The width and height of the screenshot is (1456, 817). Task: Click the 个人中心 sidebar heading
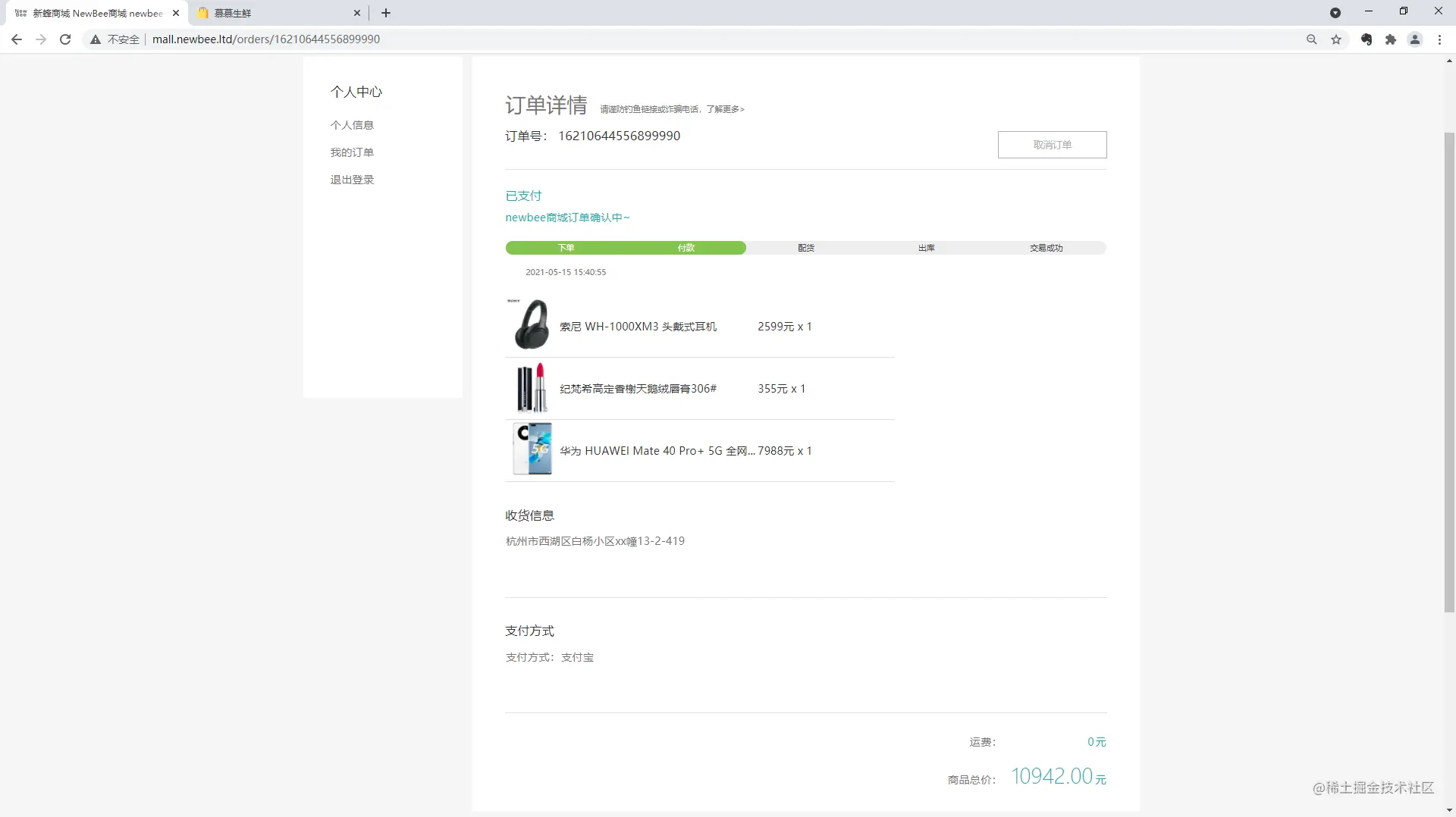coord(356,92)
